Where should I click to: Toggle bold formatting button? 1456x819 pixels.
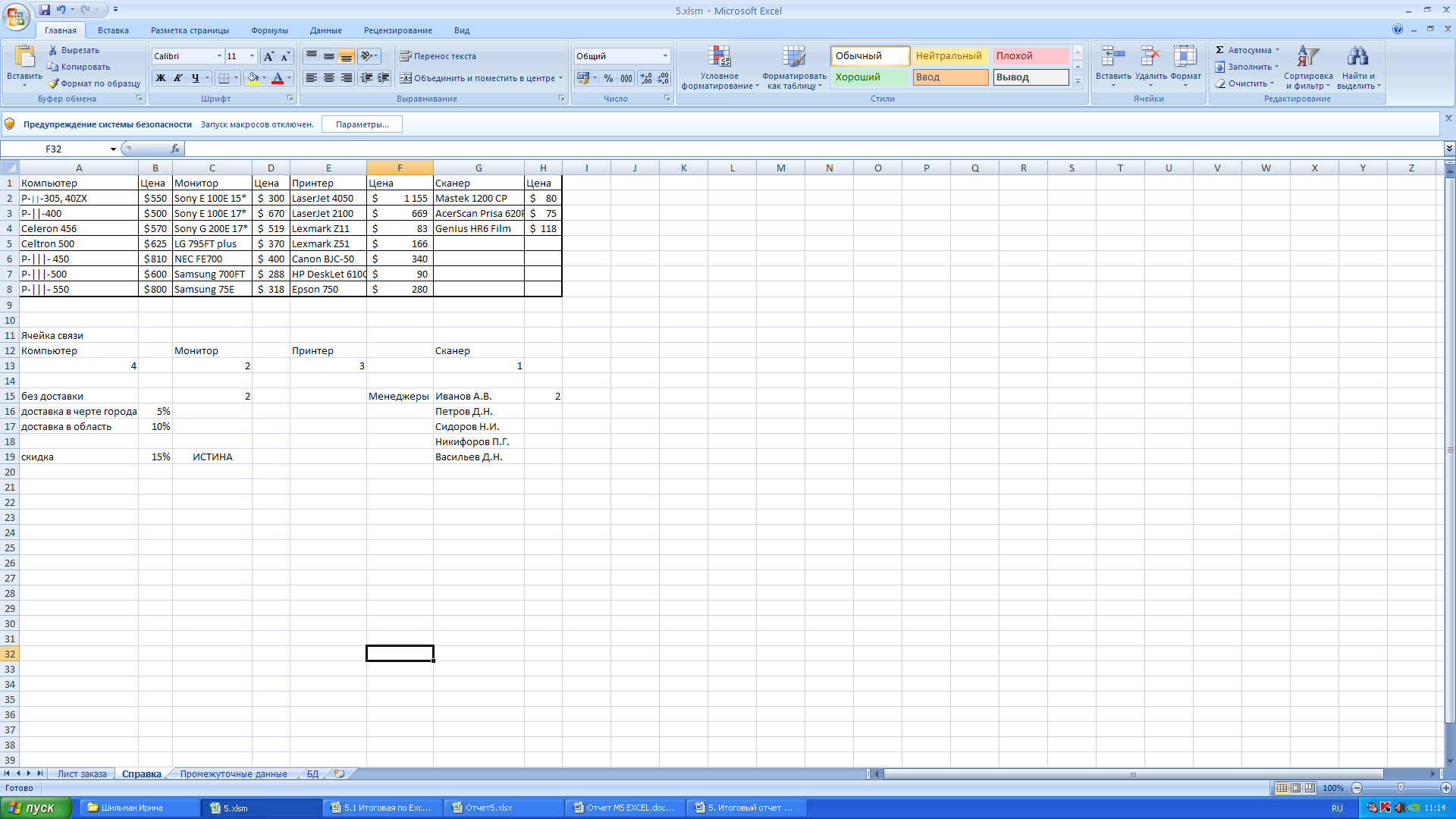tap(161, 78)
